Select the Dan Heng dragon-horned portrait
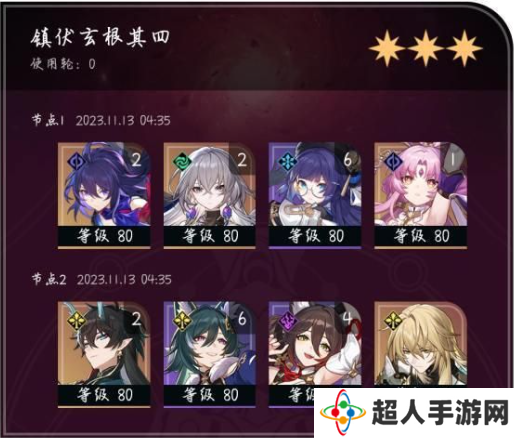 (x=104, y=354)
